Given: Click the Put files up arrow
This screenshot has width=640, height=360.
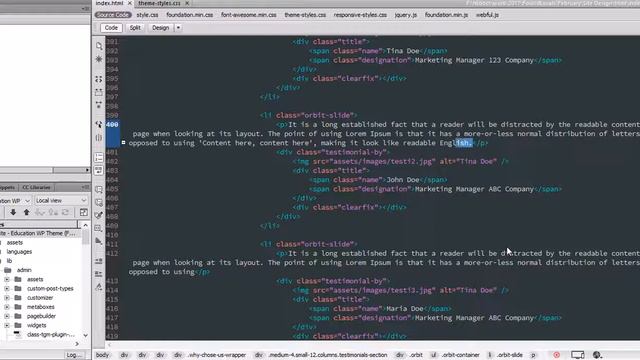Looking at the screenshot, I should point(27,212).
